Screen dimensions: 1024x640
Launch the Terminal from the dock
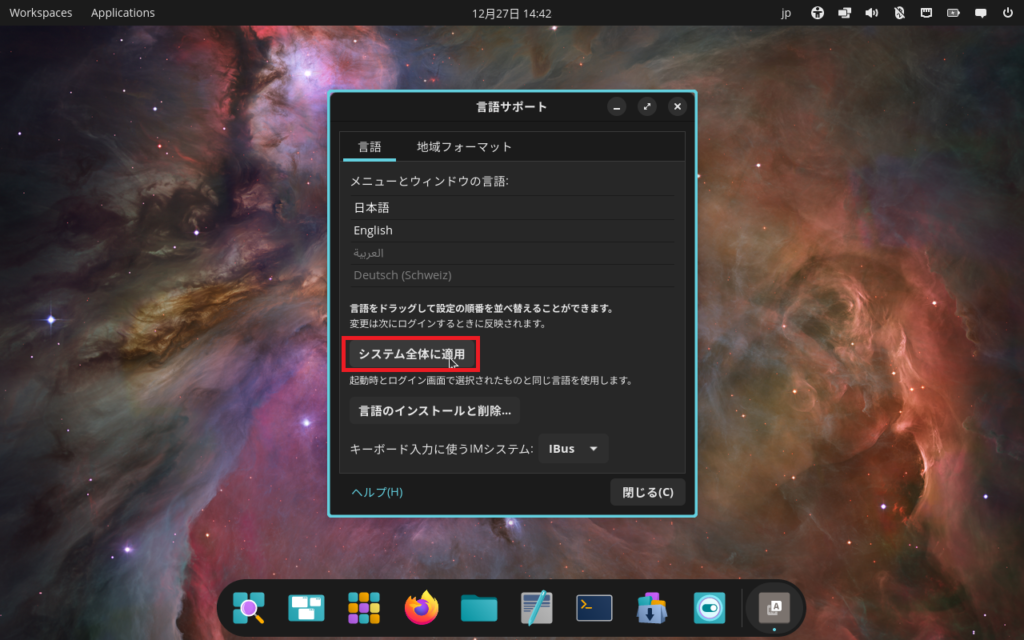coord(594,607)
